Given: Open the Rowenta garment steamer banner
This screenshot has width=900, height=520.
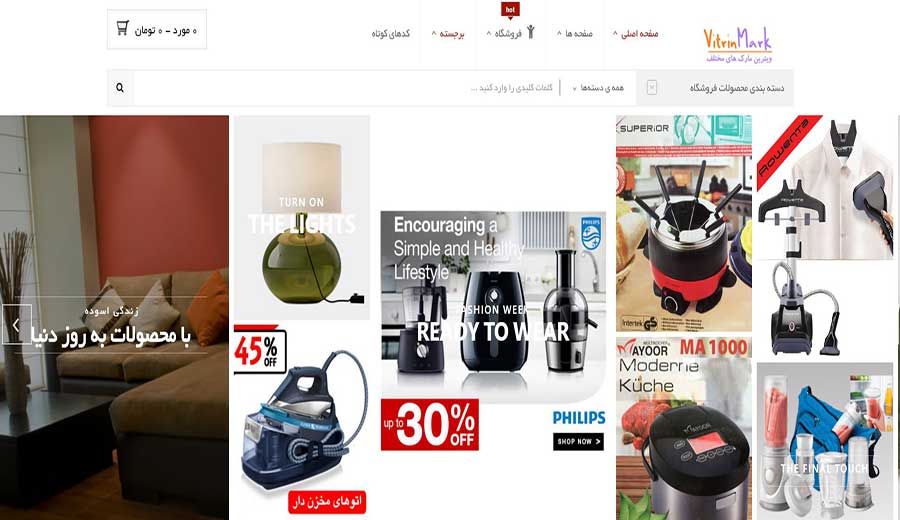Looking at the screenshot, I should tap(825, 236).
